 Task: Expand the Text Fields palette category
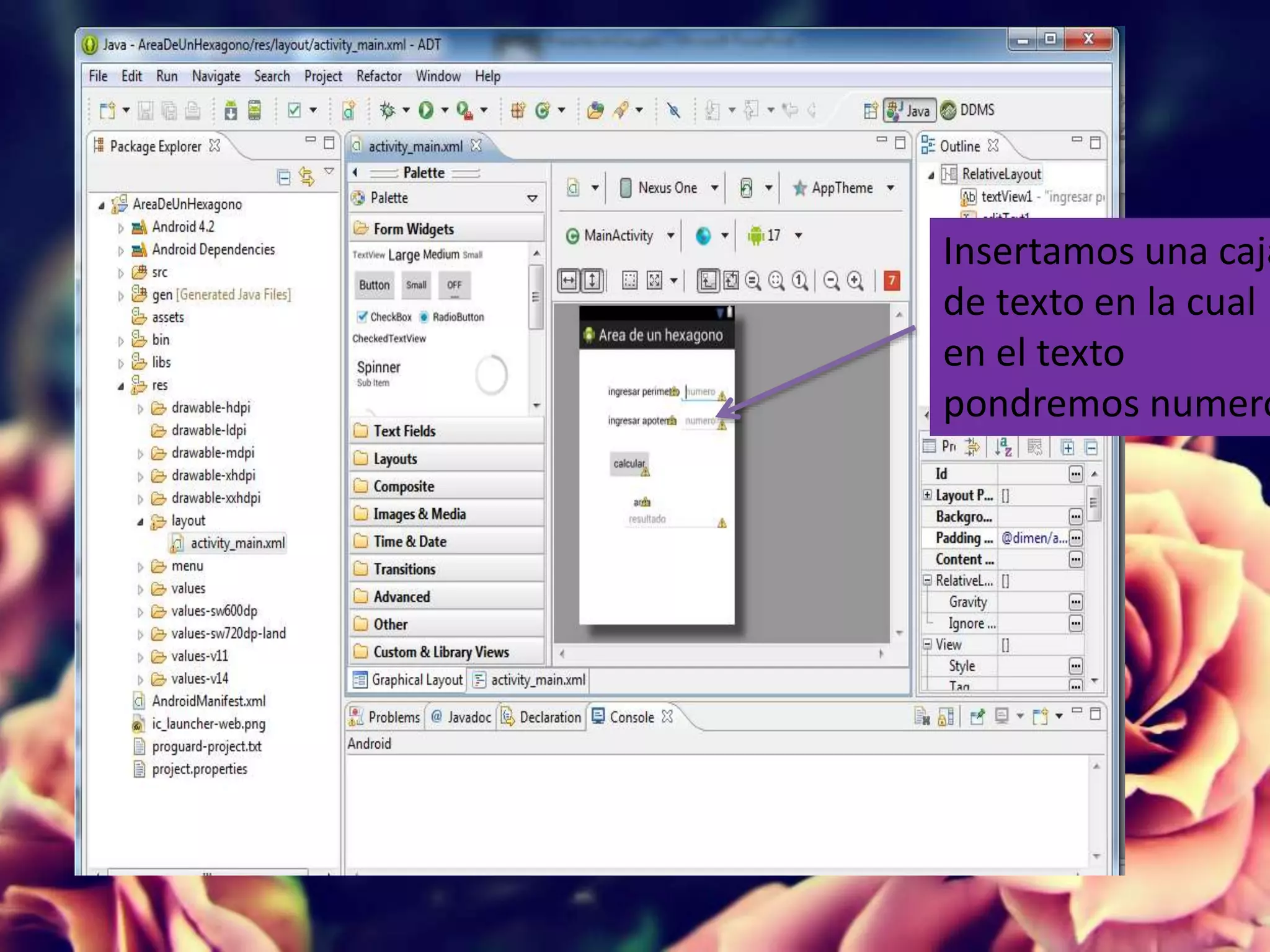tap(404, 431)
